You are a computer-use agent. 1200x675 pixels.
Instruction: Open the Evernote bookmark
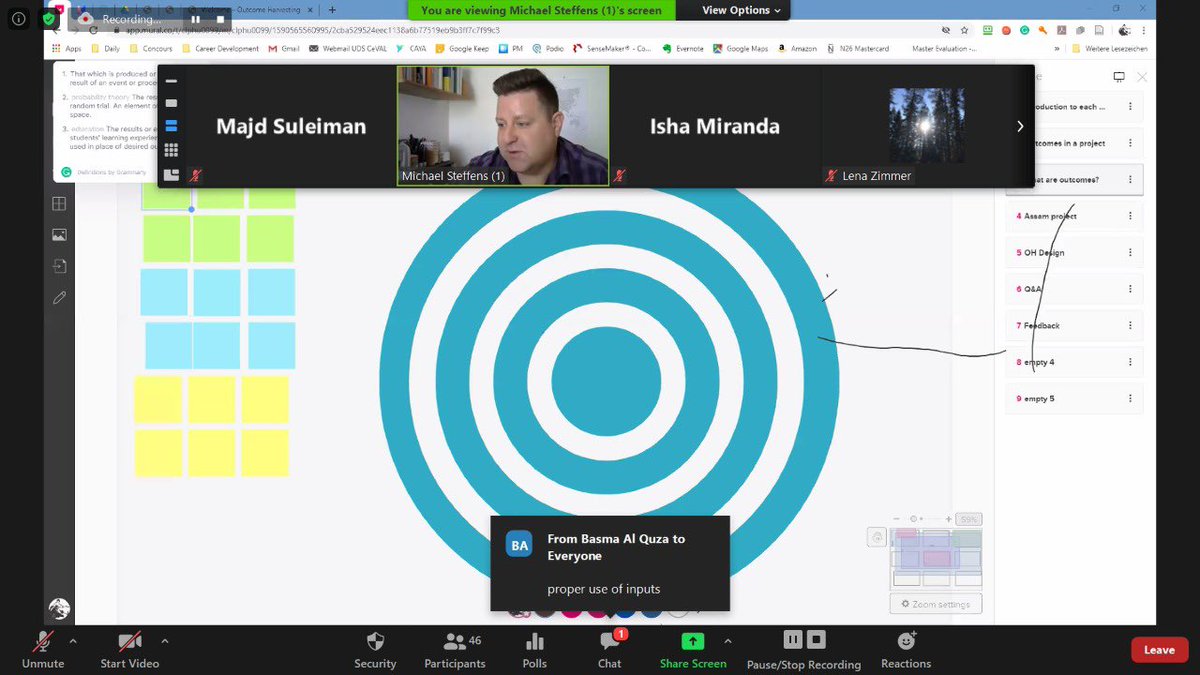pyautogui.click(x=684, y=48)
